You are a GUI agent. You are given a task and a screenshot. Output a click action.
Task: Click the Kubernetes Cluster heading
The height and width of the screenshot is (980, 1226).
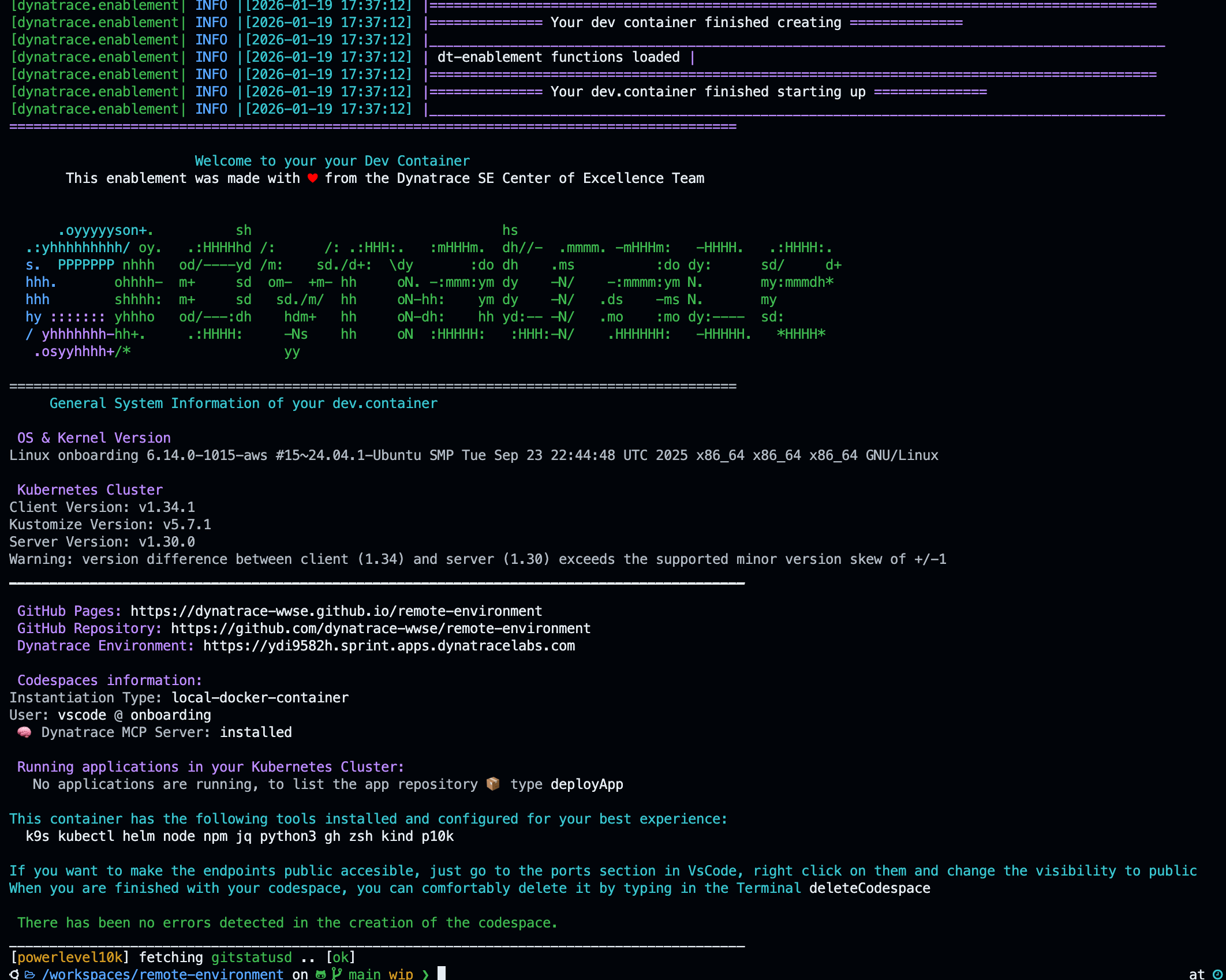click(90, 489)
